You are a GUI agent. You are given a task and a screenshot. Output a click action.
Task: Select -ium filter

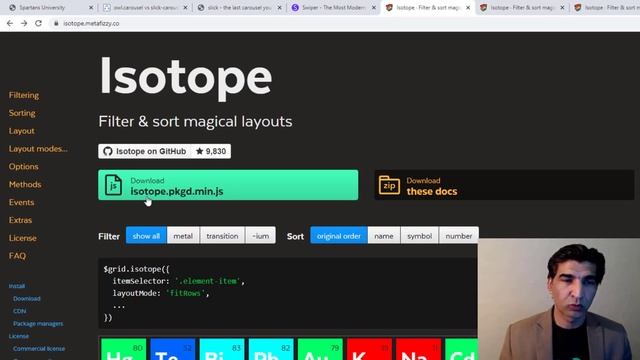coord(260,236)
